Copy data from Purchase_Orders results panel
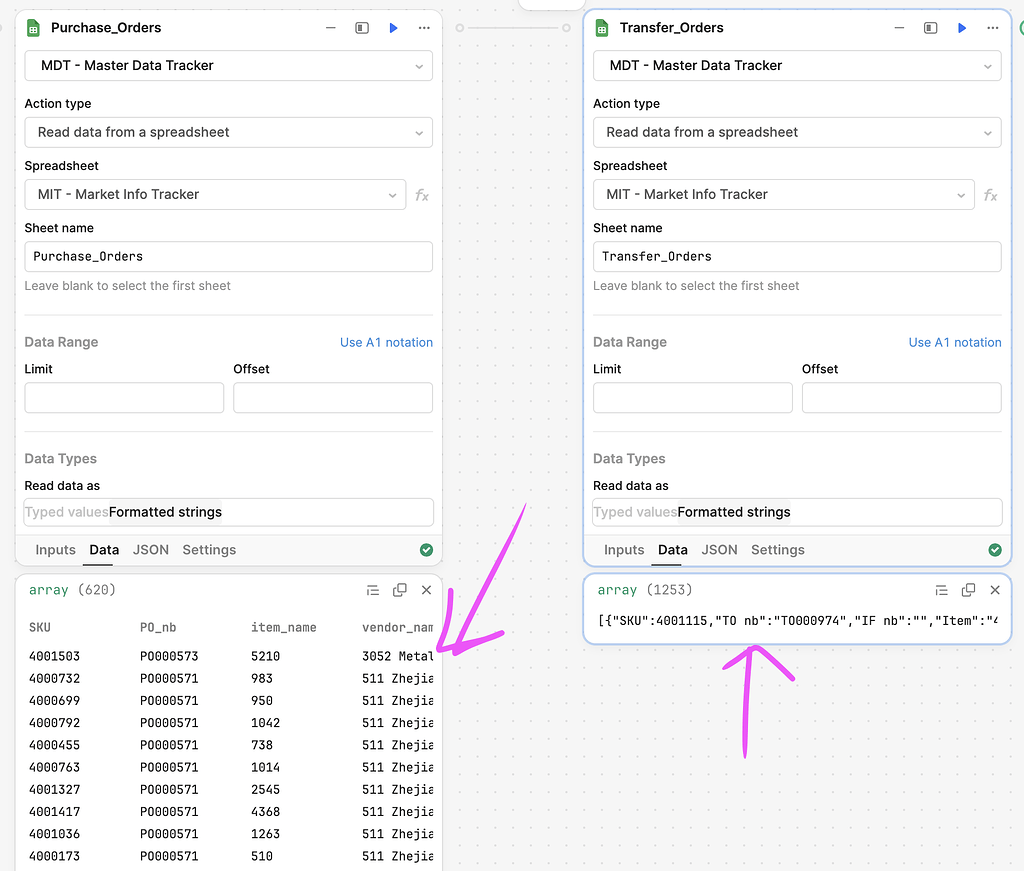Image resolution: width=1024 pixels, height=871 pixels. [399, 590]
